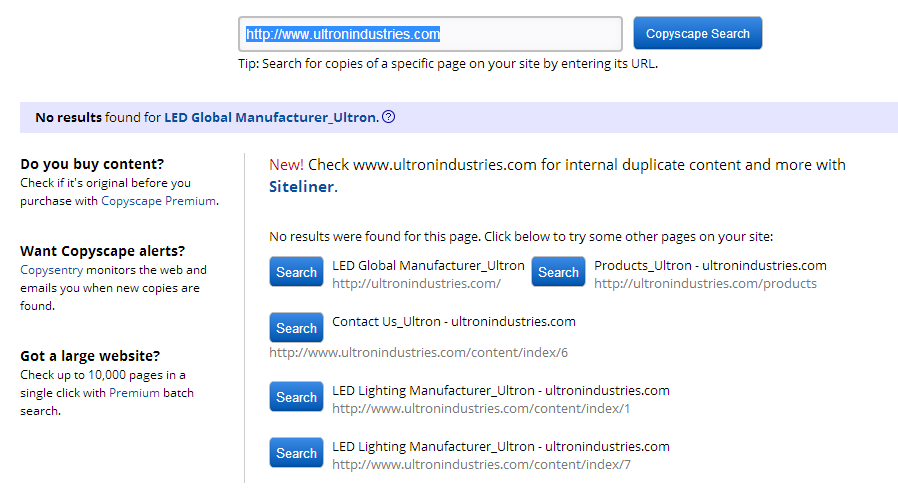Click the content/index/7 URL text
The width and height of the screenshot is (898, 492).
click(481, 465)
